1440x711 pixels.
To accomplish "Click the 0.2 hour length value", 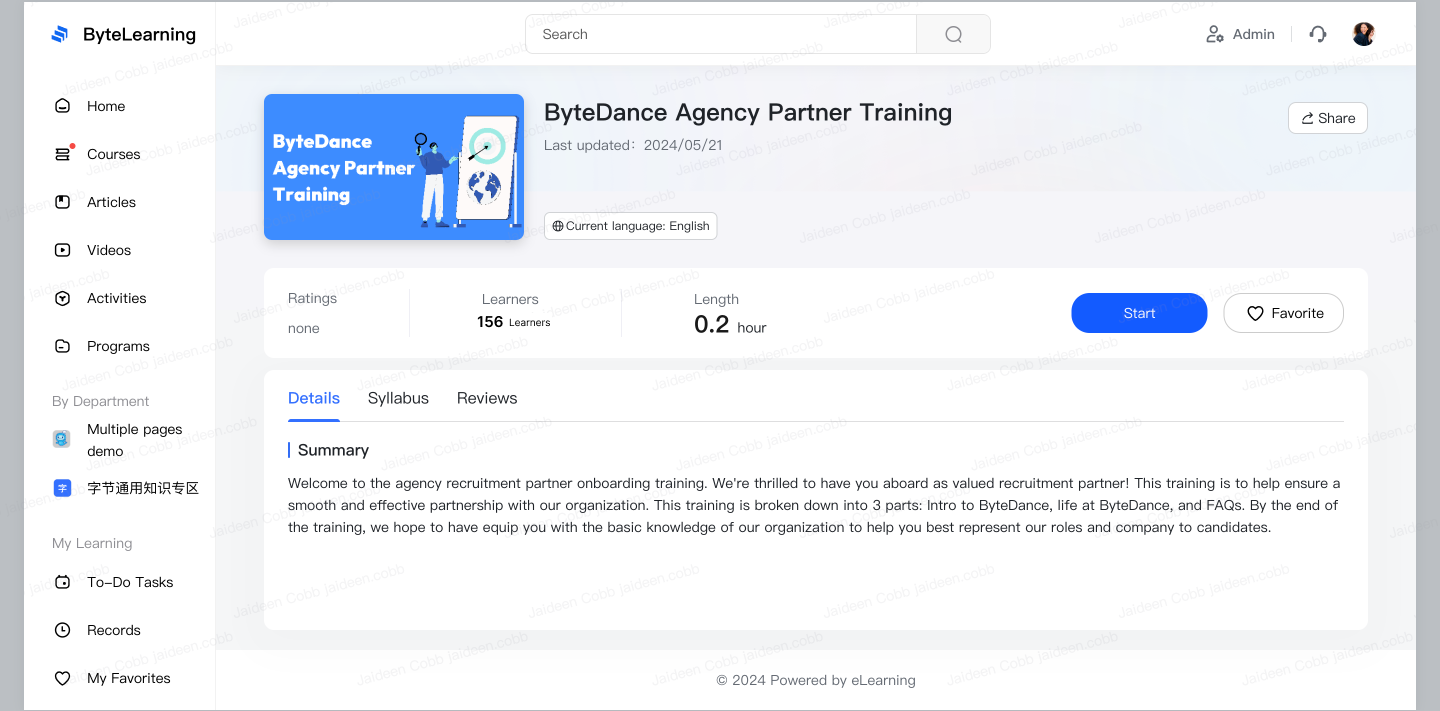I will tap(730, 324).
